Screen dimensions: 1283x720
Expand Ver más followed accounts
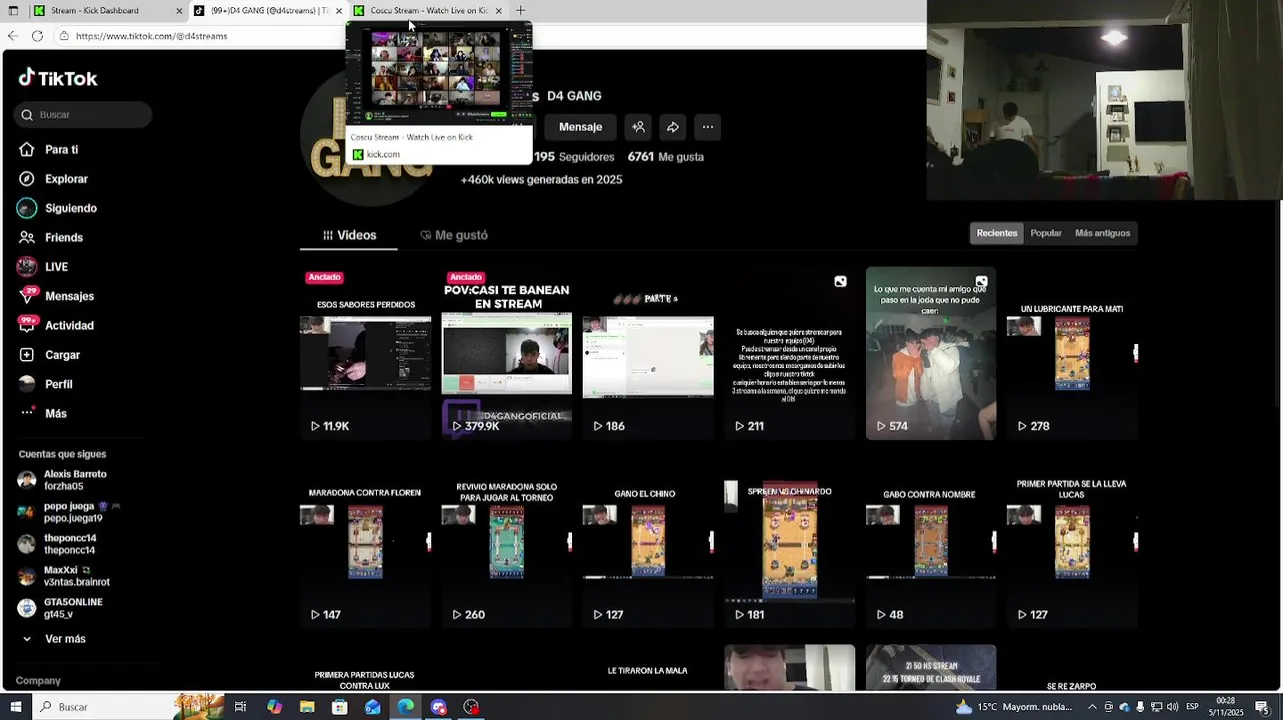pyautogui.click(x=54, y=639)
